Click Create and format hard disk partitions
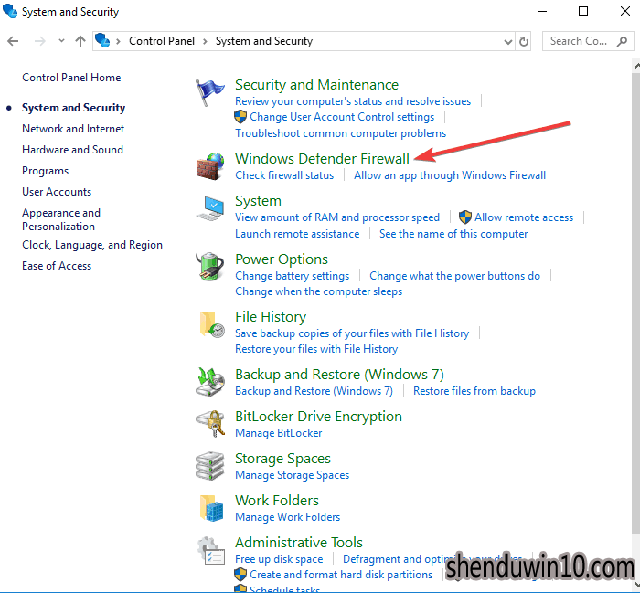 (x=341, y=575)
